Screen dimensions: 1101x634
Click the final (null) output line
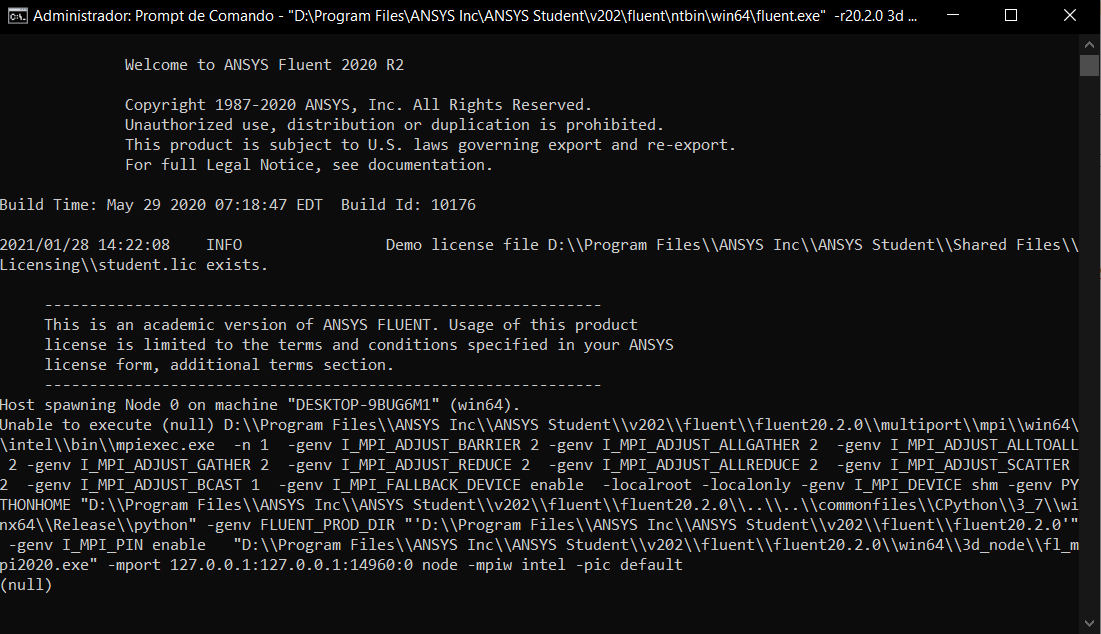pyautogui.click(x=26, y=585)
